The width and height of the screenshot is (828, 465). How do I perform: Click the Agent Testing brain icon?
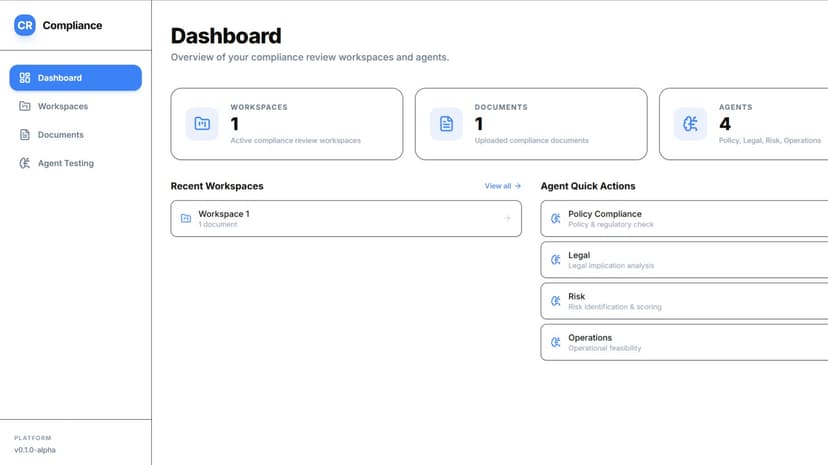point(25,163)
